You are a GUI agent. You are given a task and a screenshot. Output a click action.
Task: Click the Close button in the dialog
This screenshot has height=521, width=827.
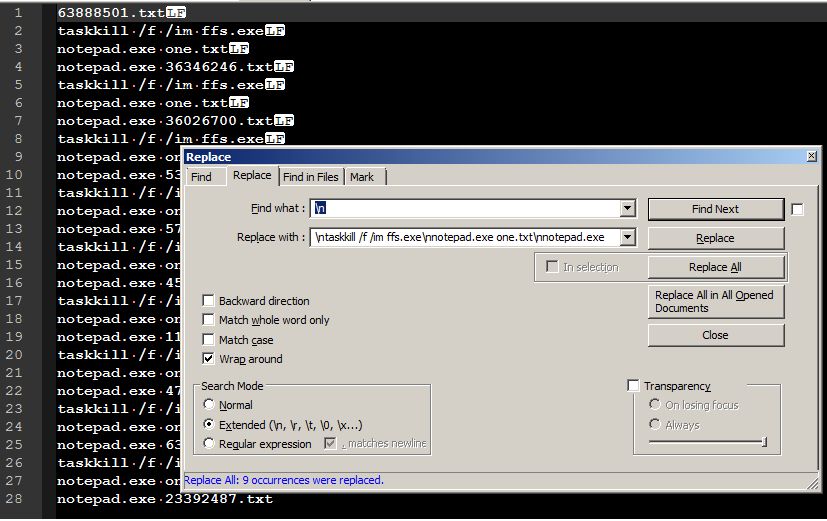[x=716, y=335]
